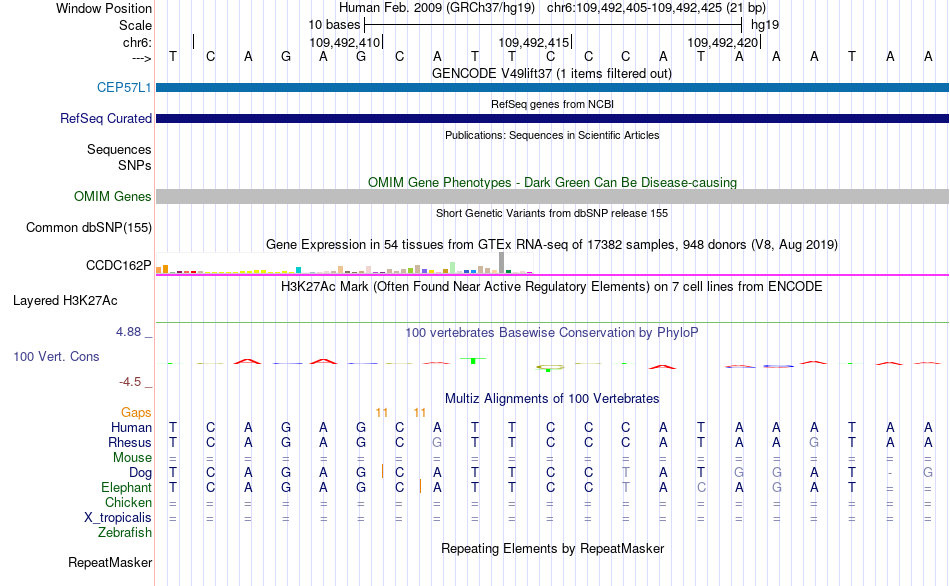This screenshot has width=950, height=586.
Task: Click Short Genetic Variants from dbSNP title
Action: pyautogui.click(x=552, y=213)
